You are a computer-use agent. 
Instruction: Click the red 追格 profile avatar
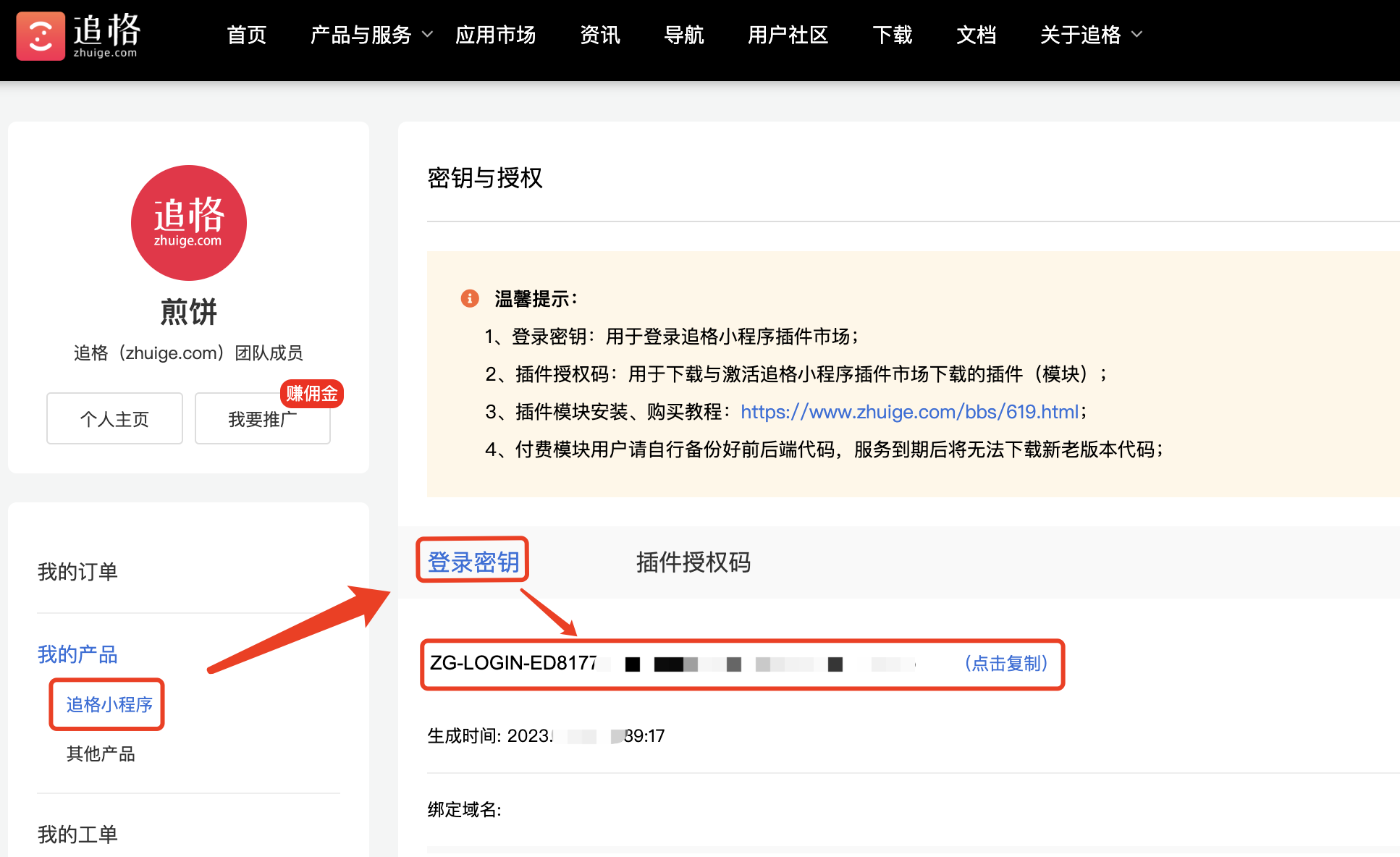coord(189,223)
